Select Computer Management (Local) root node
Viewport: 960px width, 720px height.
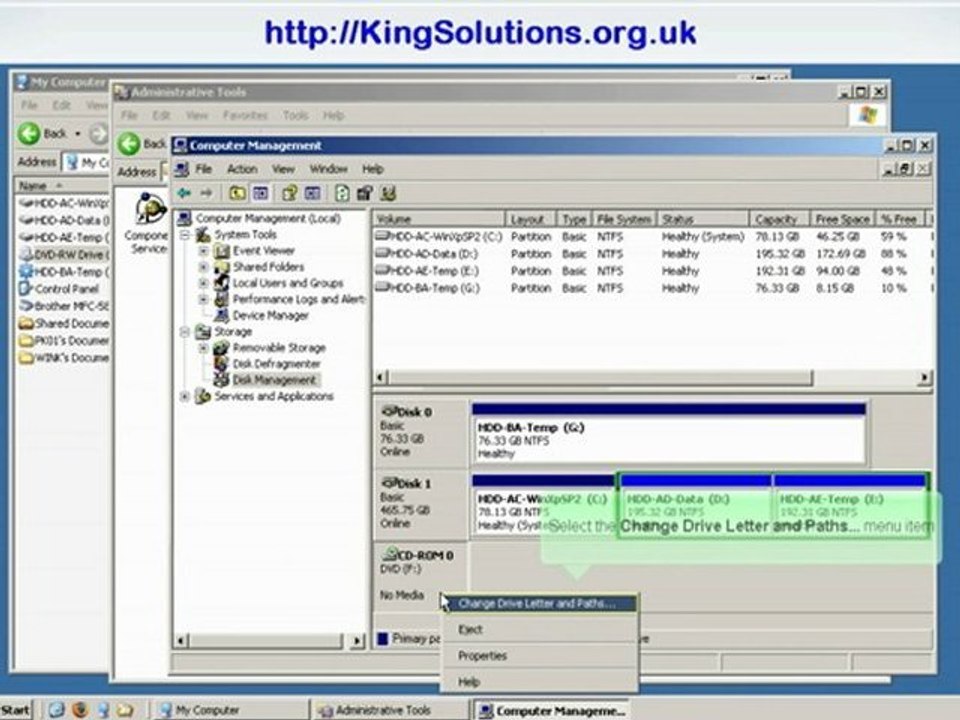point(268,219)
